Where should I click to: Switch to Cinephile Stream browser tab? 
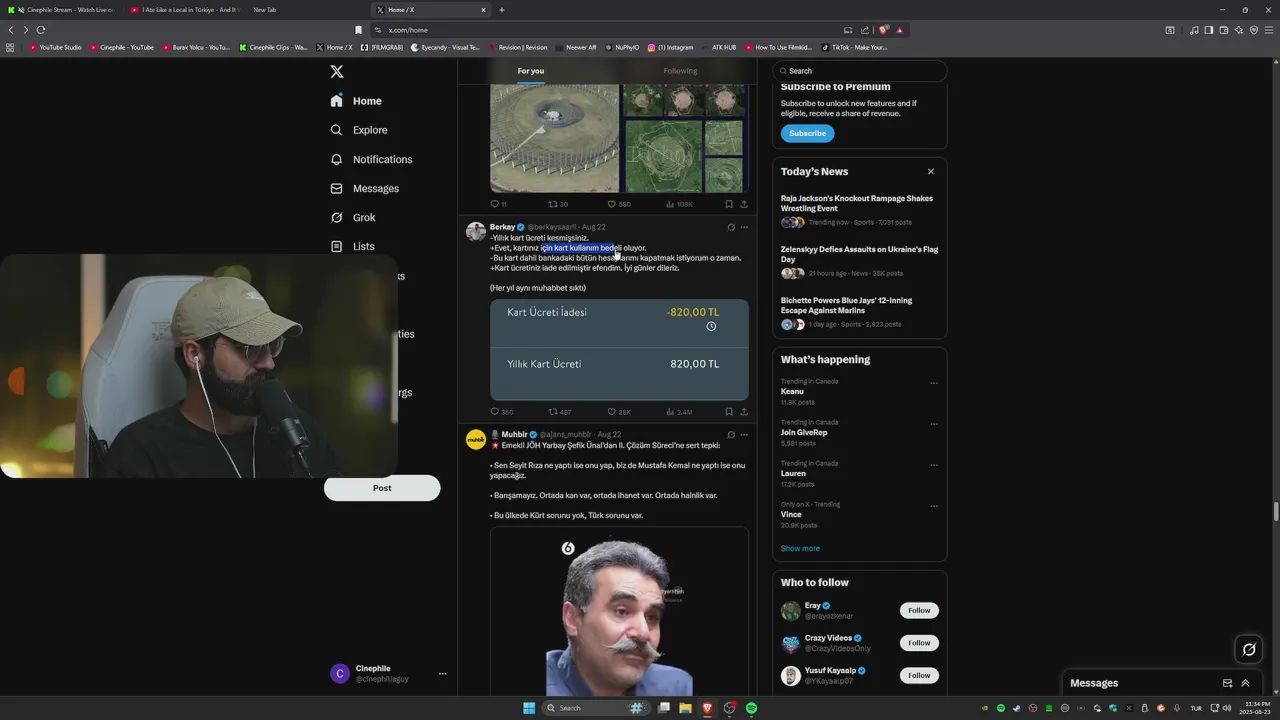60,10
